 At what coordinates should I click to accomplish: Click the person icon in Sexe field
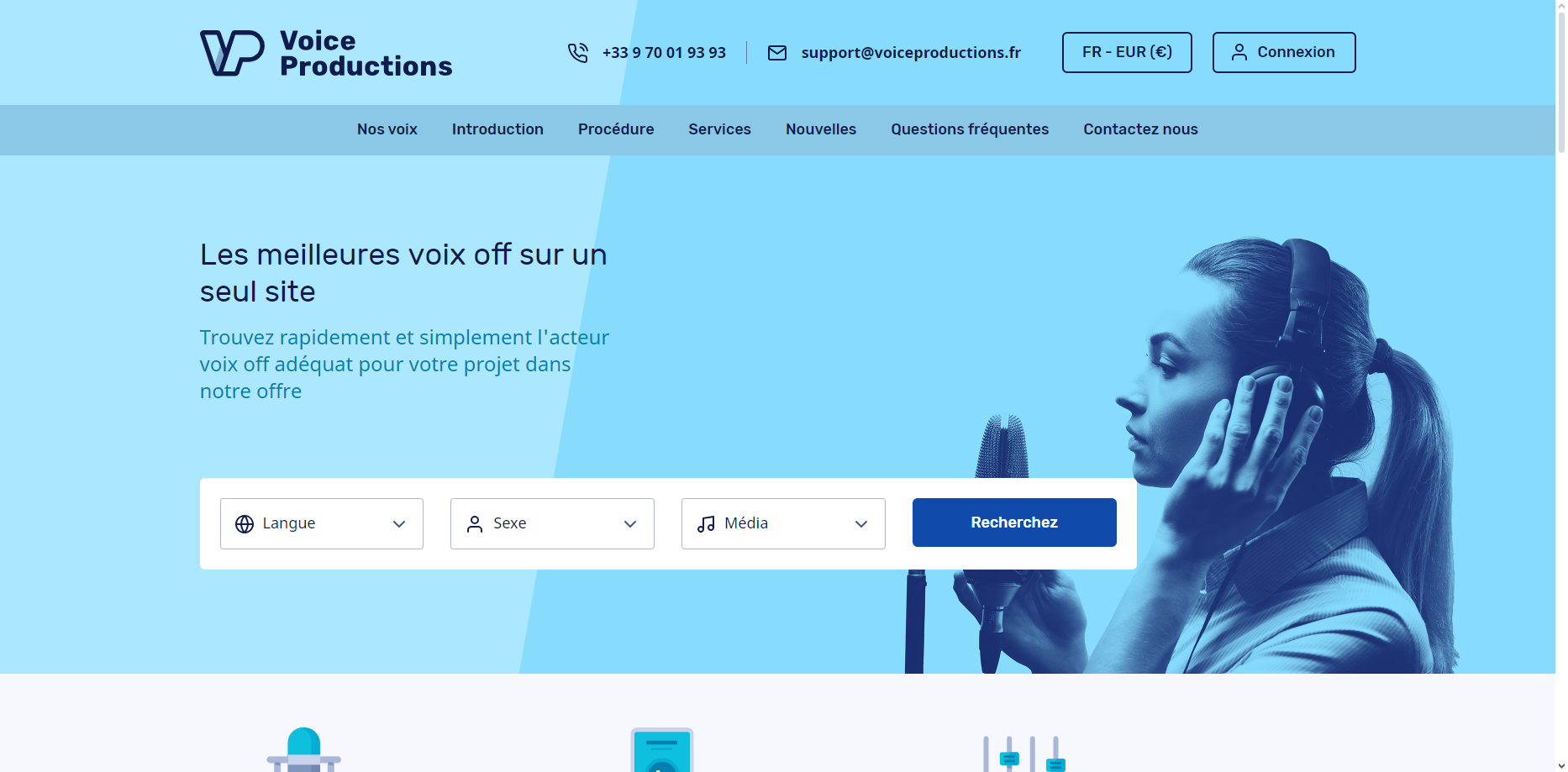click(x=475, y=524)
